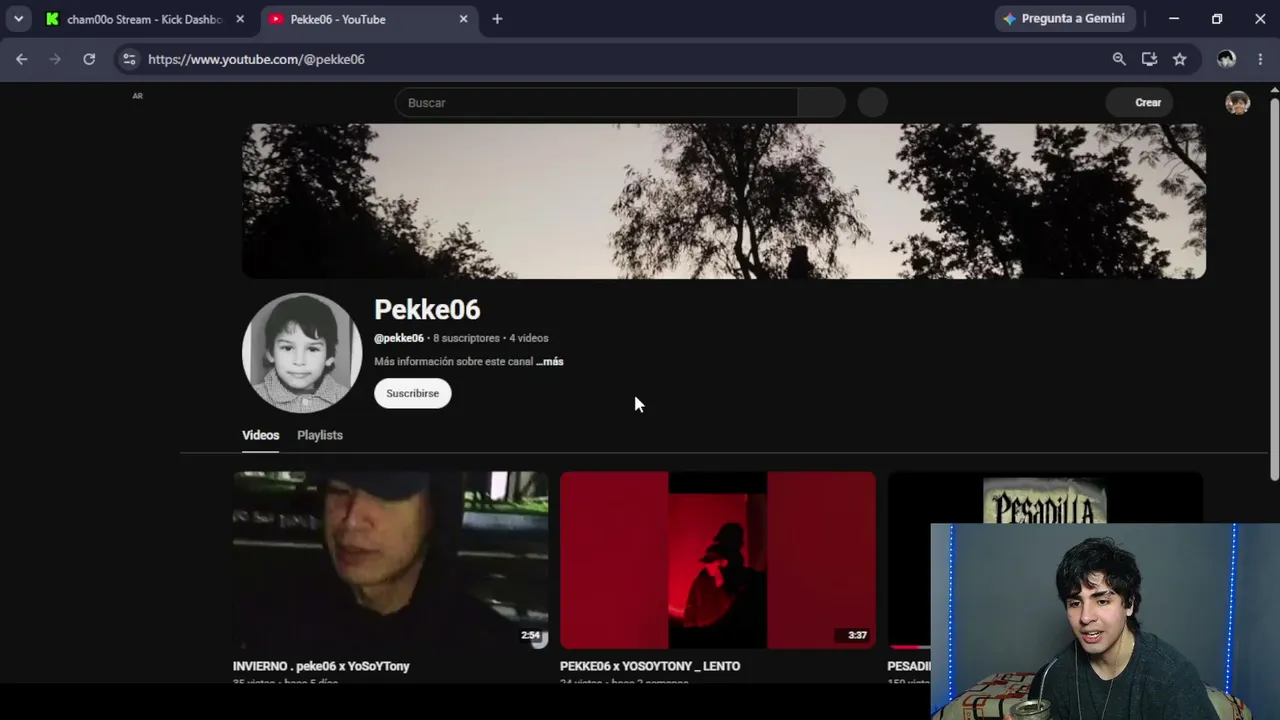Click the Pregunta a Gemini button
The height and width of the screenshot is (720, 1280).
(x=1064, y=19)
